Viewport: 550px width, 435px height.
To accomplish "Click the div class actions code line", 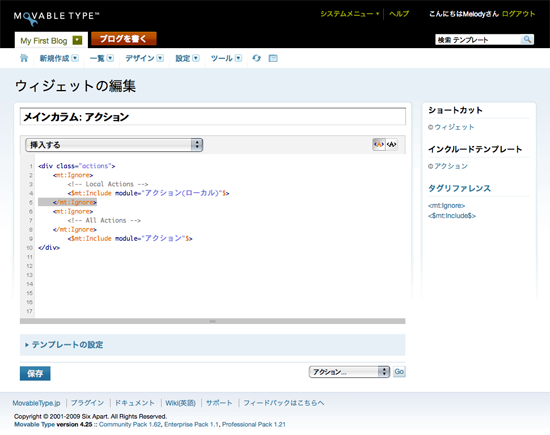I will click(77, 166).
